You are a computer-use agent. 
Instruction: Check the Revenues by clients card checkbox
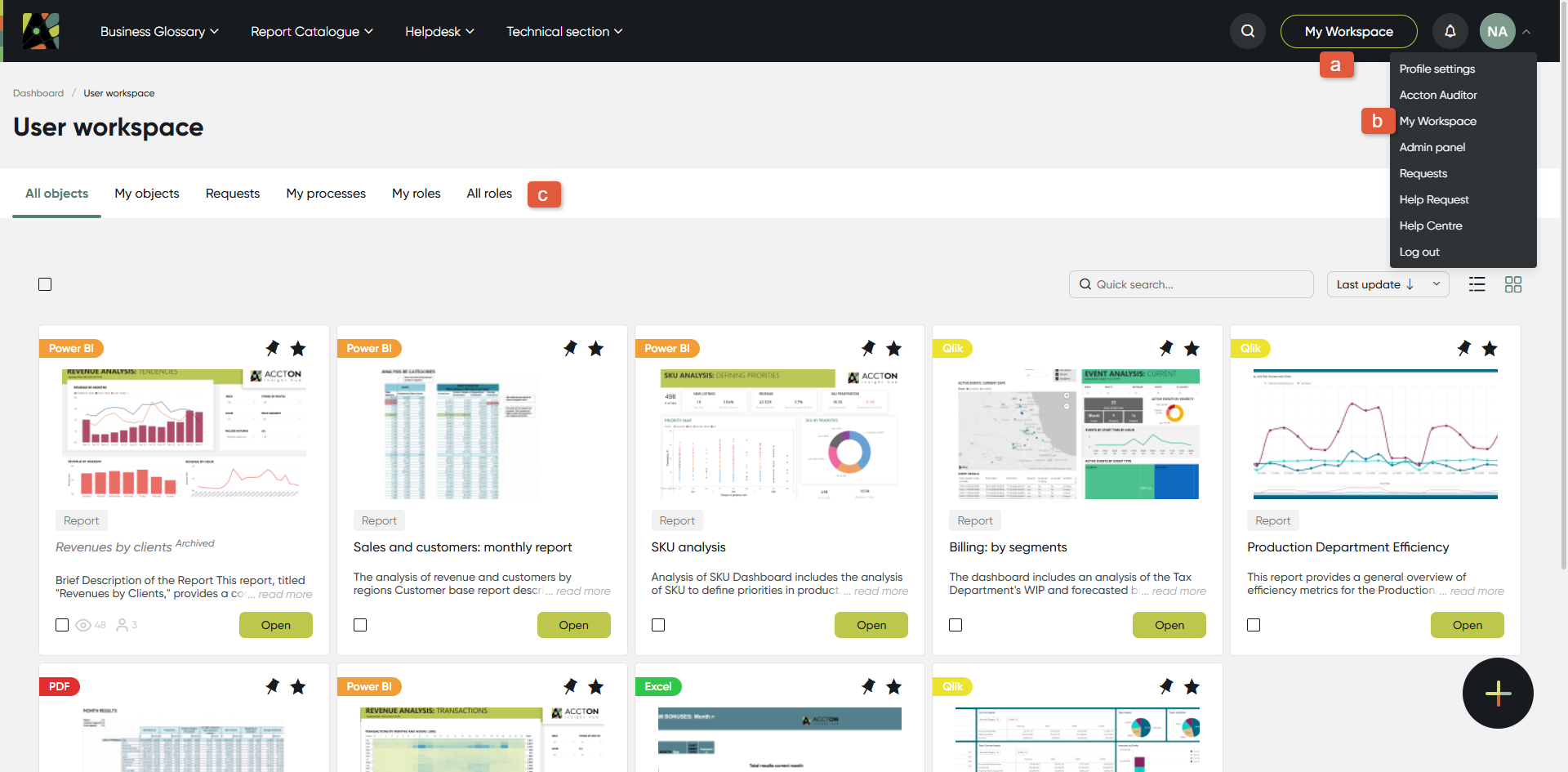[62, 625]
